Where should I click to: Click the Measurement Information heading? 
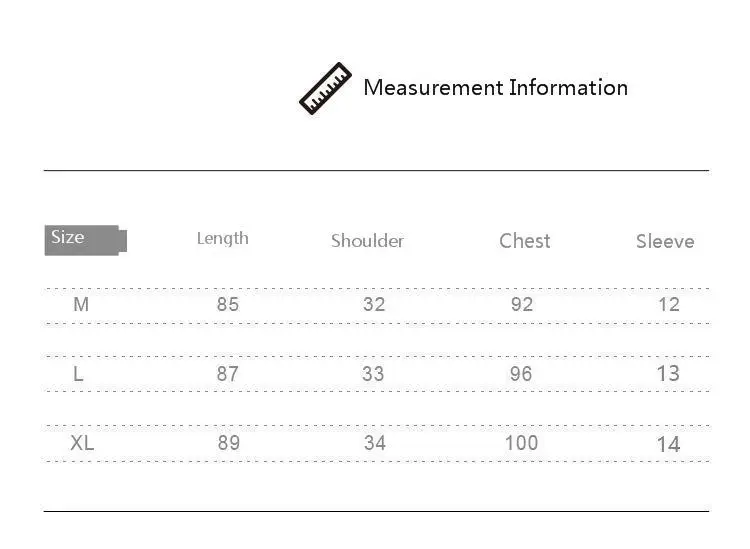coord(496,88)
